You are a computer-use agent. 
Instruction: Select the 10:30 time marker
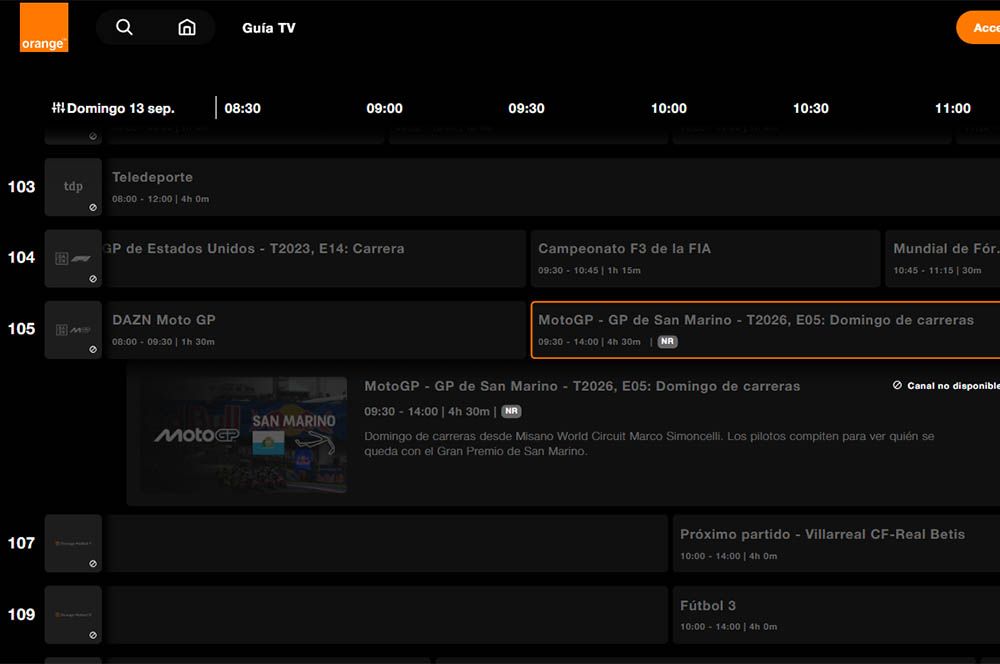[811, 108]
